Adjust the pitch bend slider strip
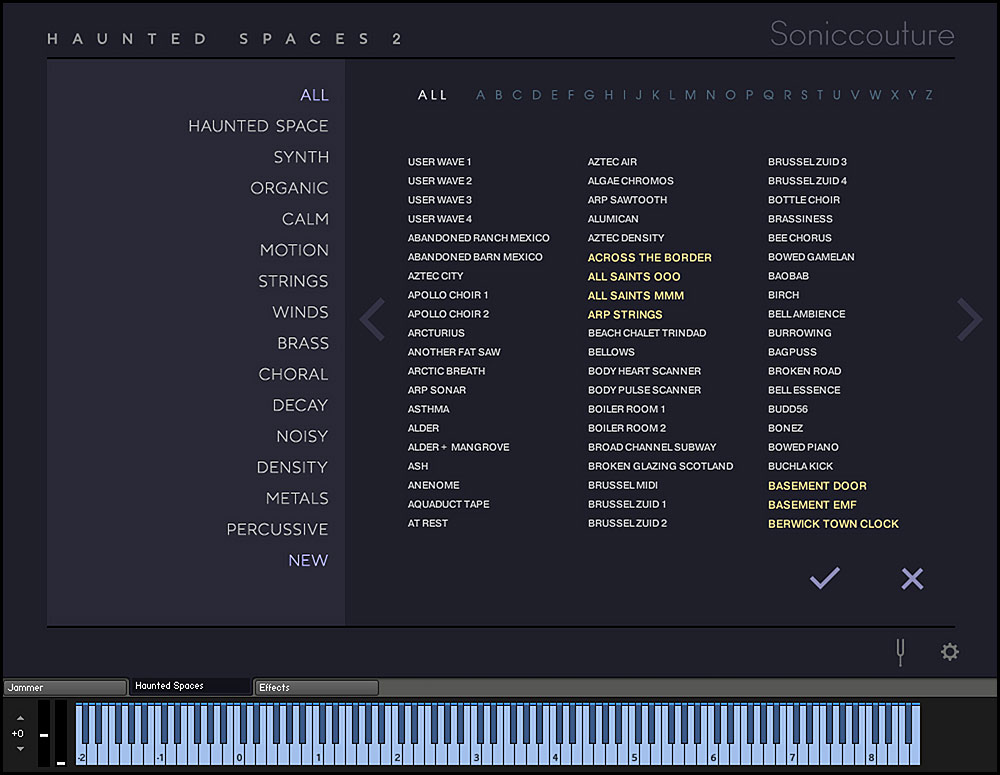This screenshot has width=1000, height=775. pos(44,733)
